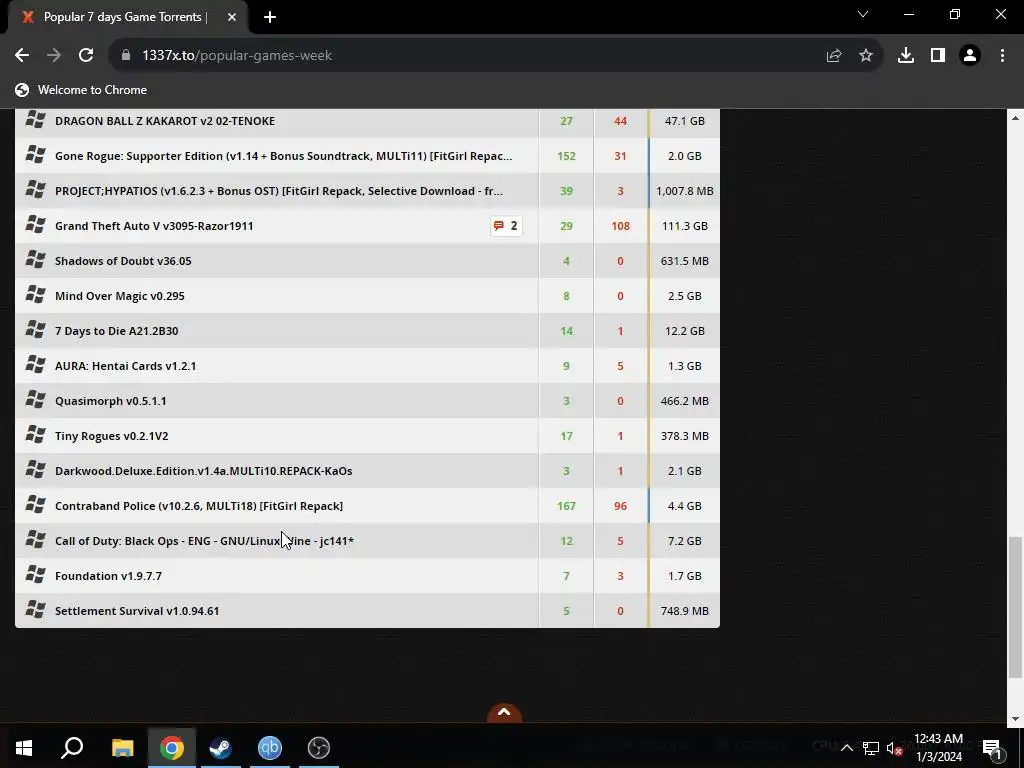Switch to Chrome in the taskbar
This screenshot has height=768, width=1024.
point(172,748)
